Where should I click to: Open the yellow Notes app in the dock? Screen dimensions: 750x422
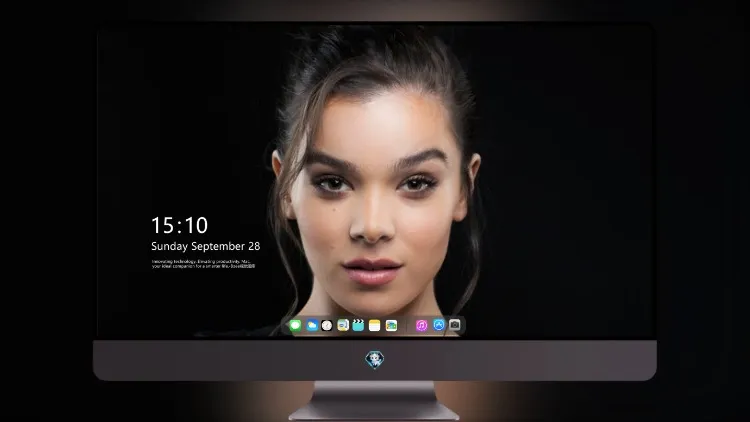tap(375, 325)
